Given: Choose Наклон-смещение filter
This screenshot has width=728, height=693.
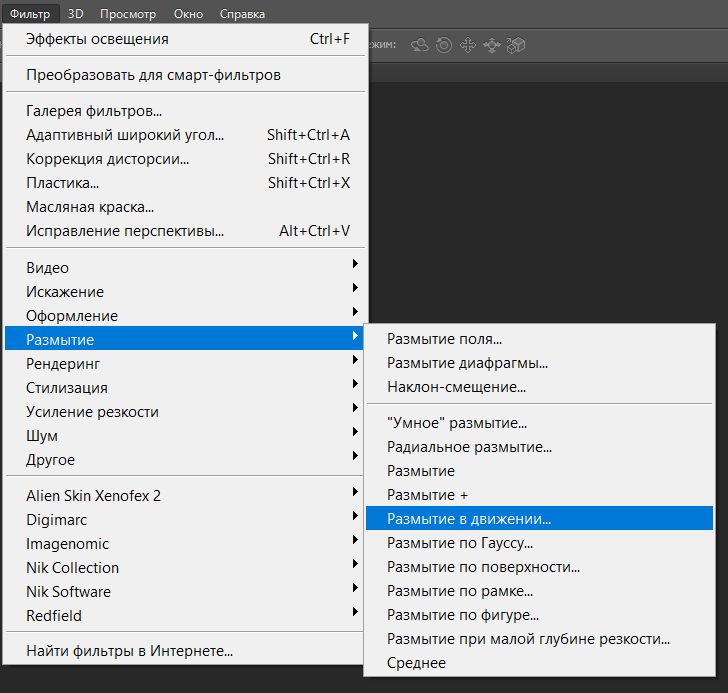Looking at the screenshot, I should 540,387.
